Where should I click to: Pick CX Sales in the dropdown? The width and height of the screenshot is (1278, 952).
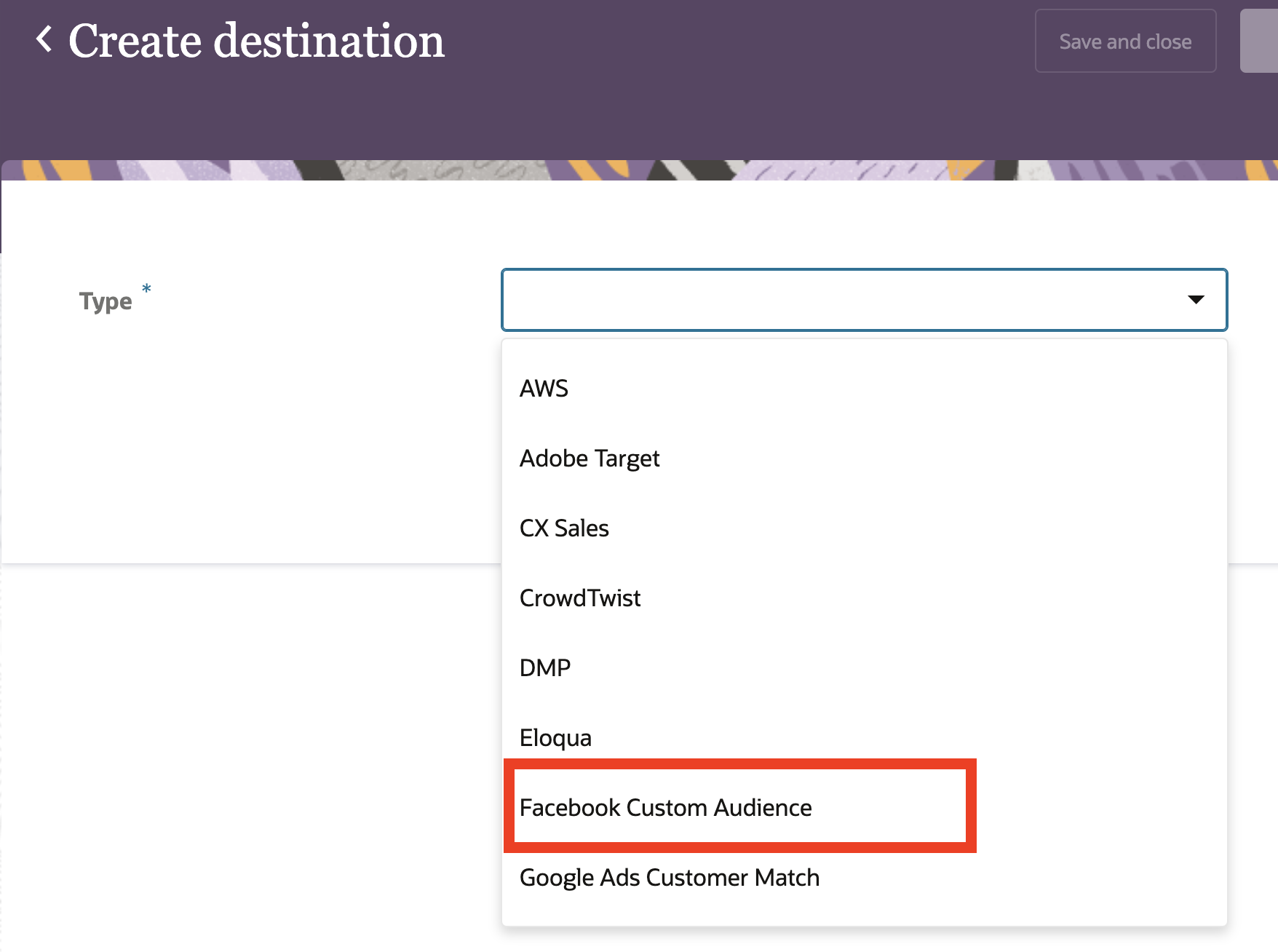coord(864,528)
